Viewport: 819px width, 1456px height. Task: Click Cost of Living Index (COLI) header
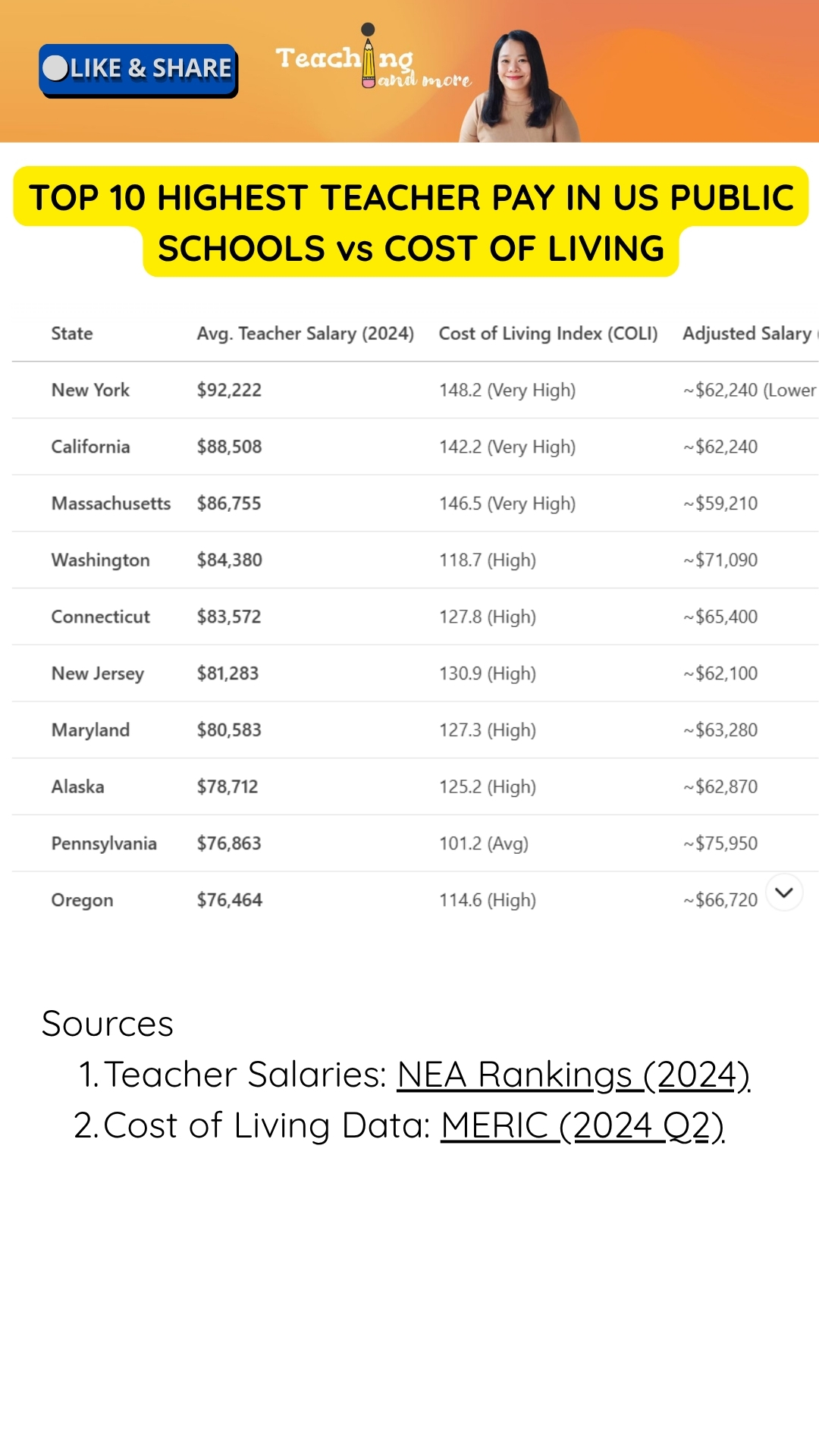click(x=548, y=334)
